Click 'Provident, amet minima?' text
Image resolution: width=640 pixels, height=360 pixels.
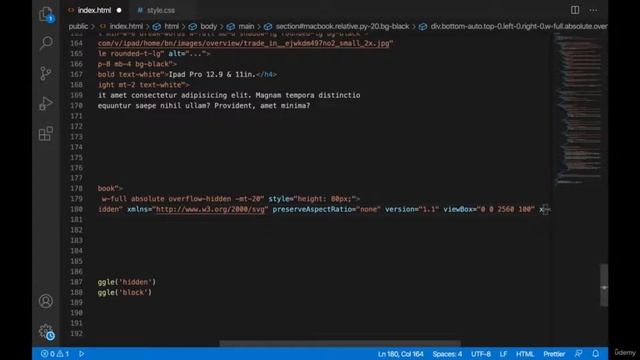click(x=262, y=106)
